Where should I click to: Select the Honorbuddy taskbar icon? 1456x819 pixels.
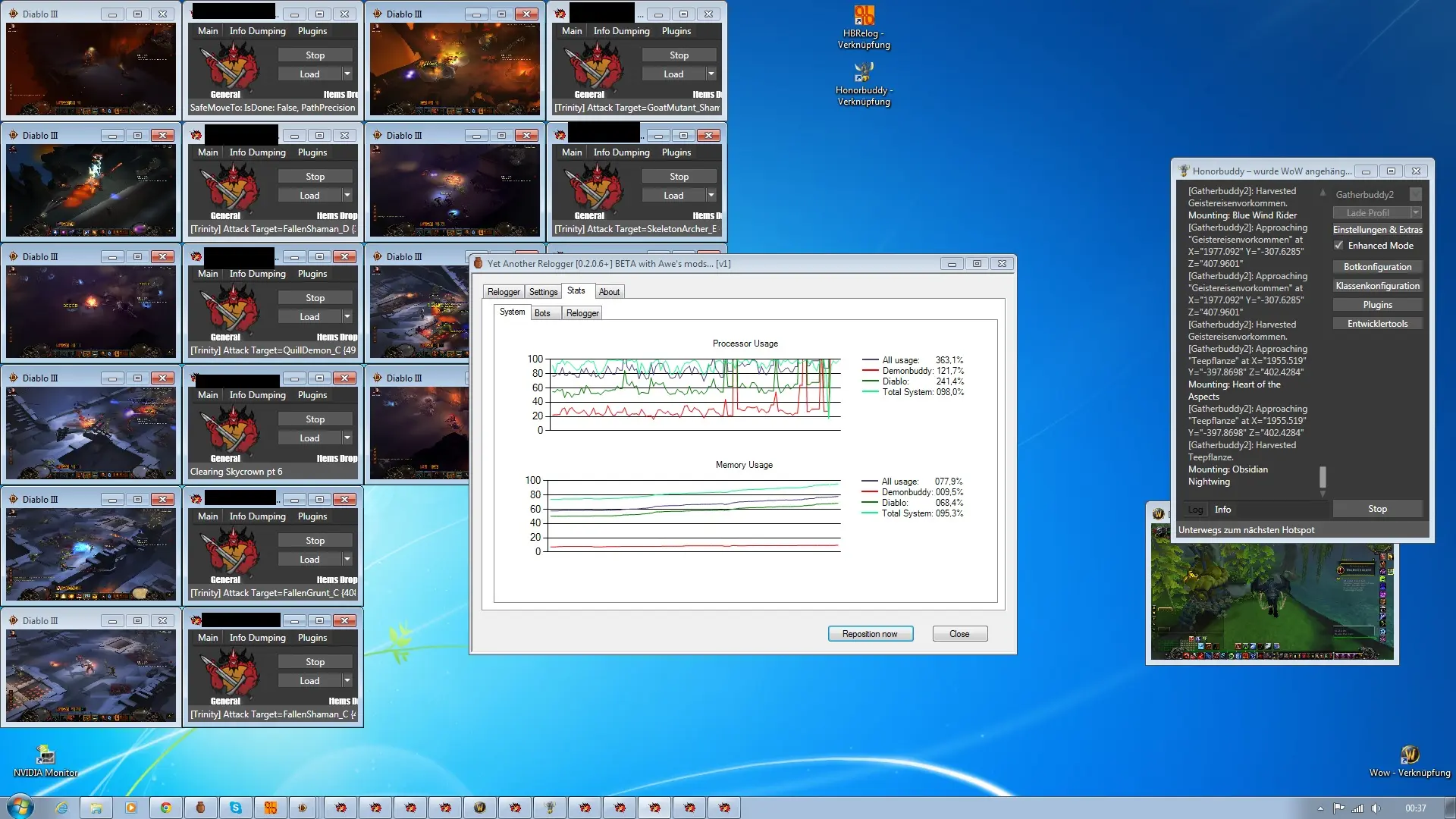pyautogui.click(x=550, y=808)
